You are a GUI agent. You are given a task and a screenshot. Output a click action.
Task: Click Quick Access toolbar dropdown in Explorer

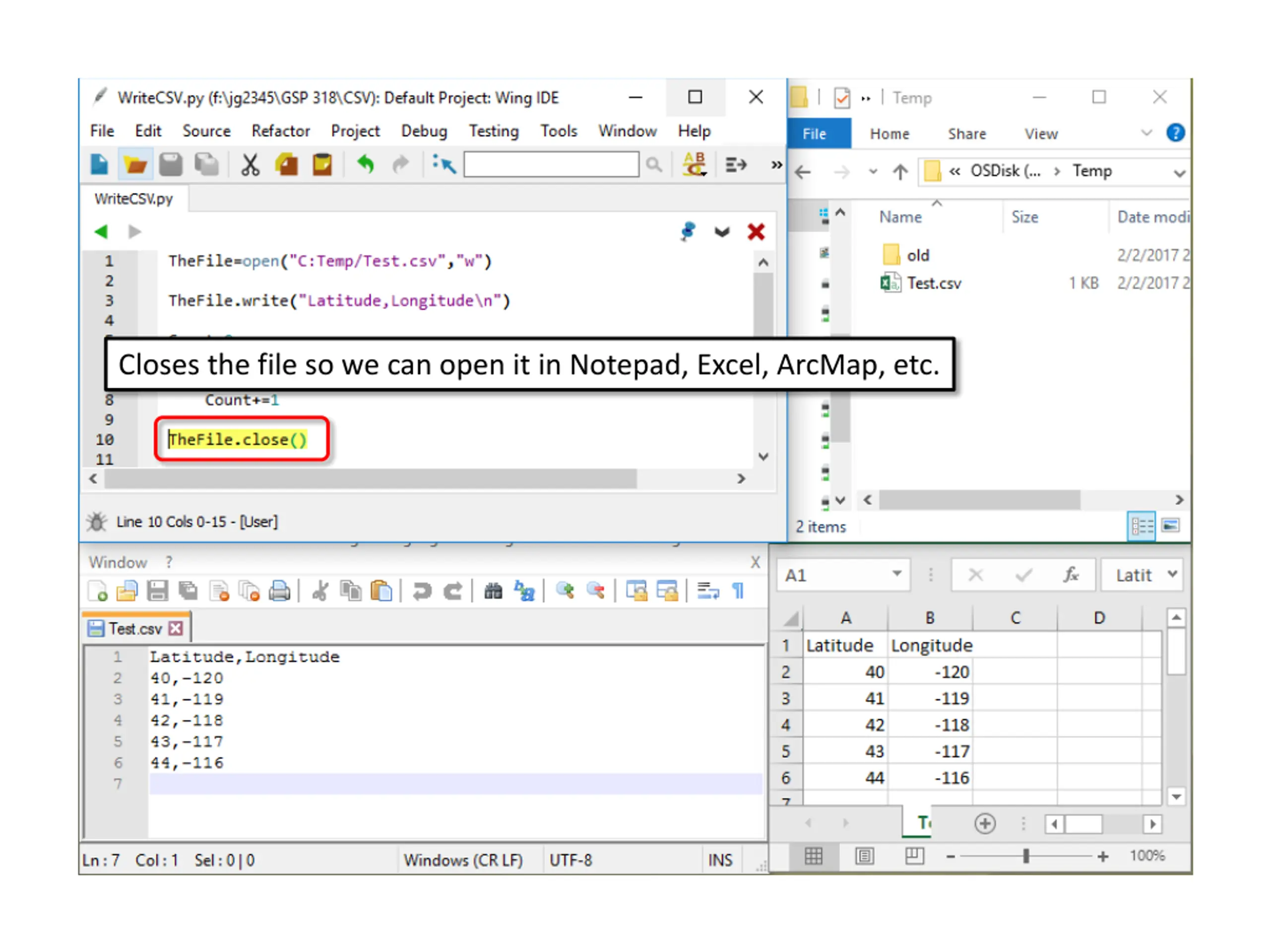pyautogui.click(x=866, y=98)
